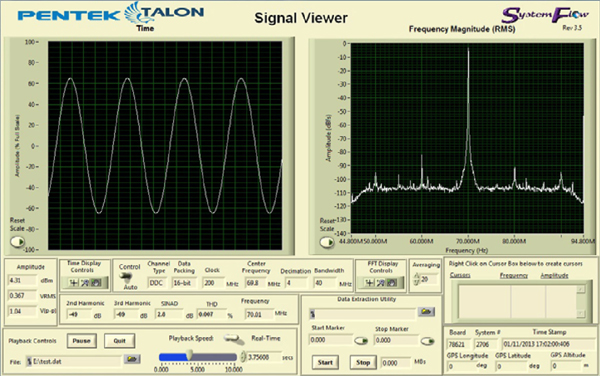Open file browser for playback File path

(132, 359)
